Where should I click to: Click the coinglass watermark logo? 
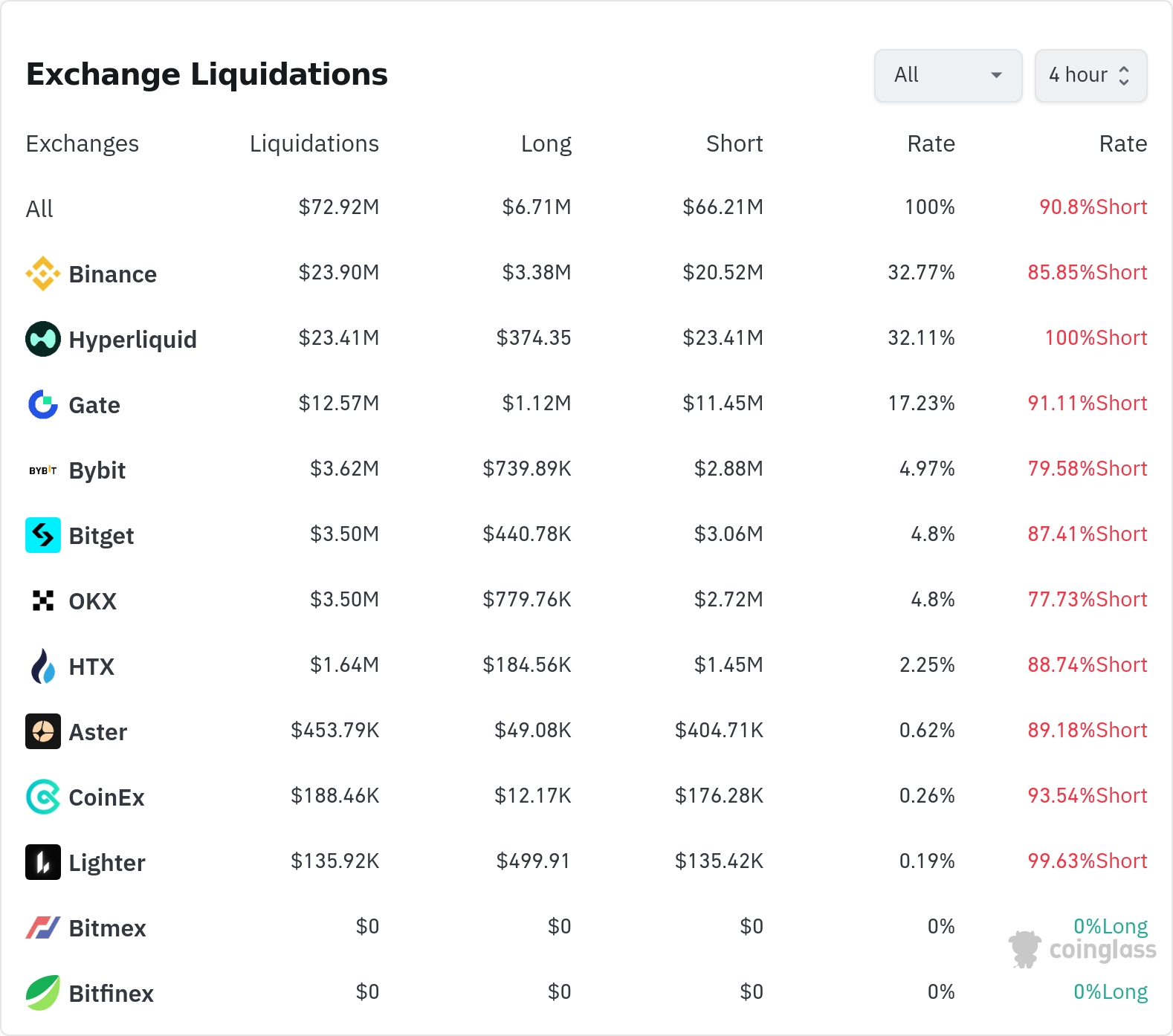click(x=1082, y=949)
